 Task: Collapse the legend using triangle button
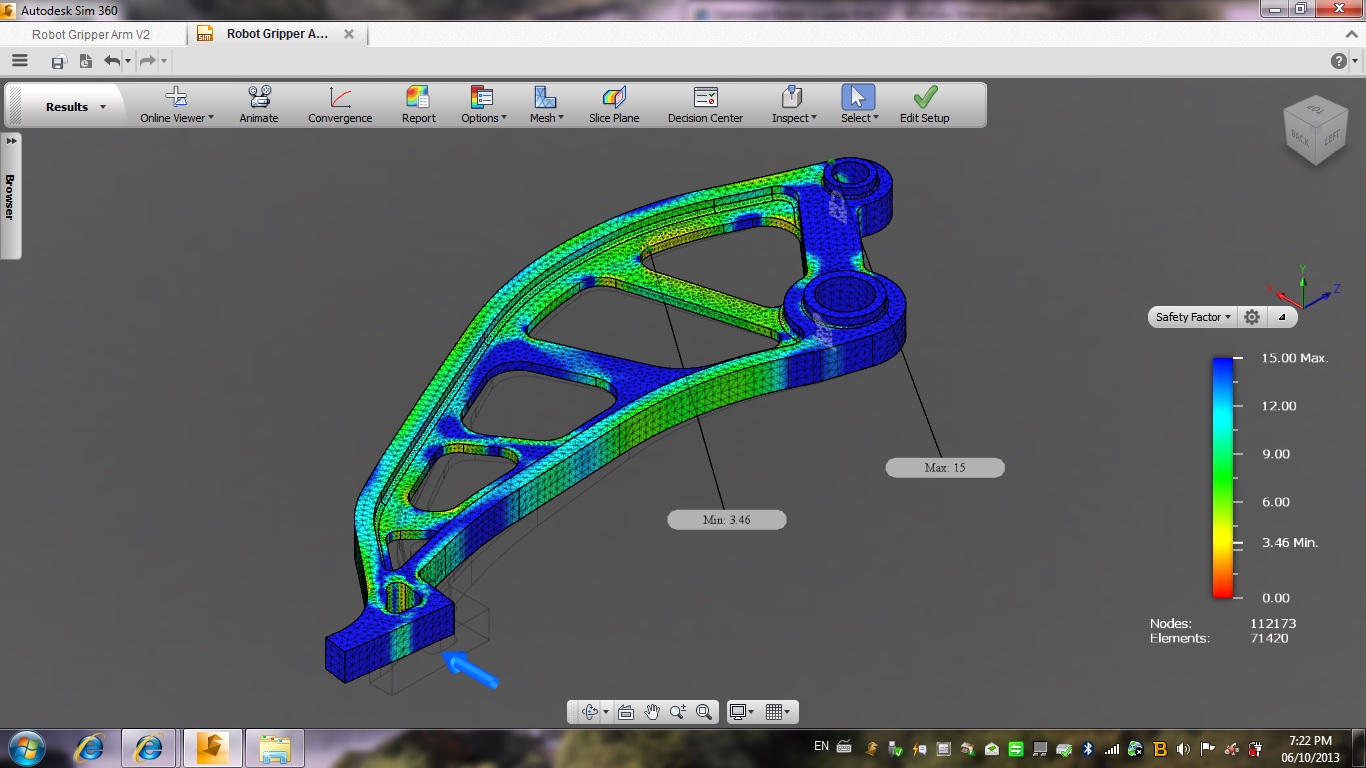1282,317
